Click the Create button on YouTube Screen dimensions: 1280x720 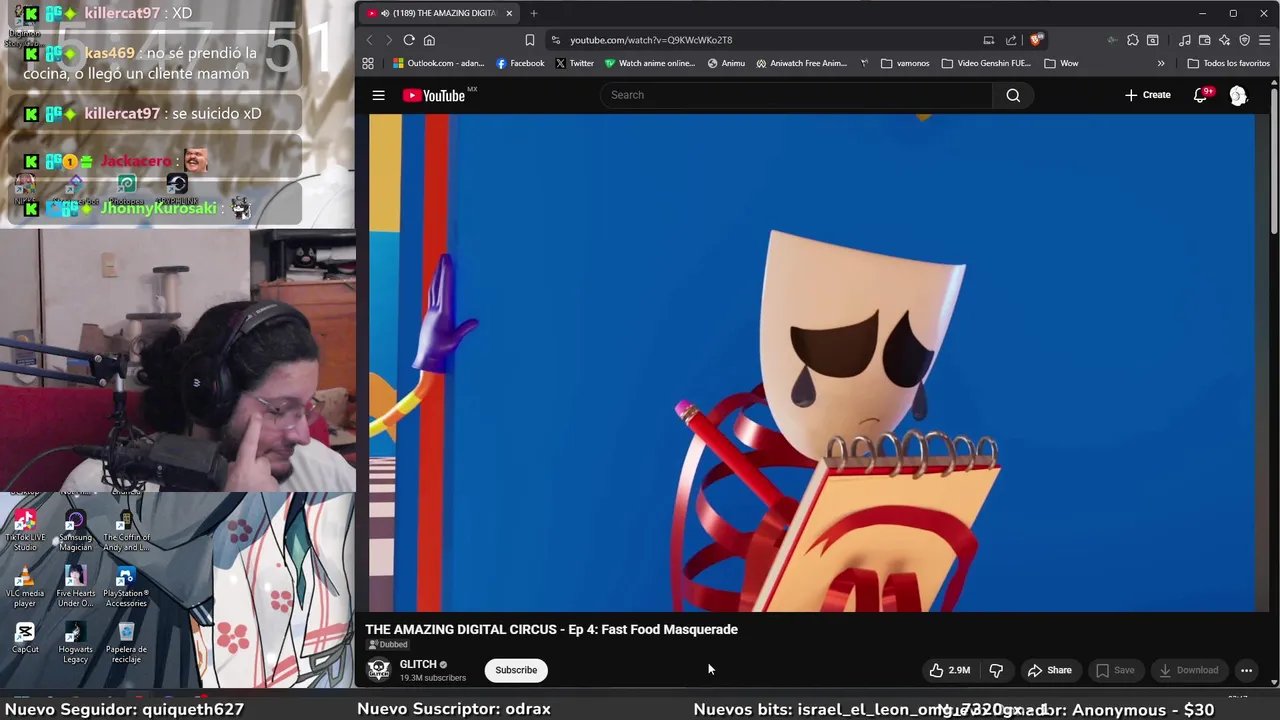(1147, 95)
